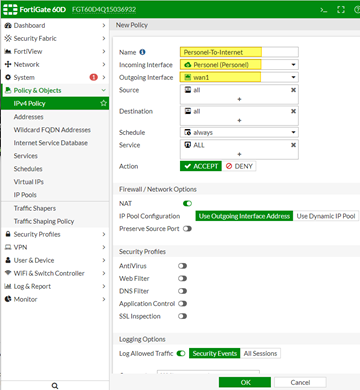
Task: Click the VPN monitor icon
Action: point(8,247)
